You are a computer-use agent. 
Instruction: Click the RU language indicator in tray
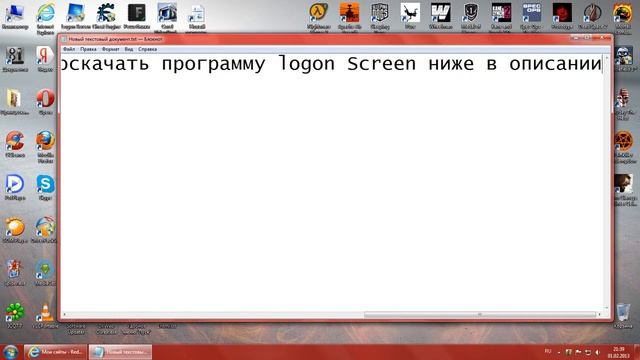coord(548,351)
